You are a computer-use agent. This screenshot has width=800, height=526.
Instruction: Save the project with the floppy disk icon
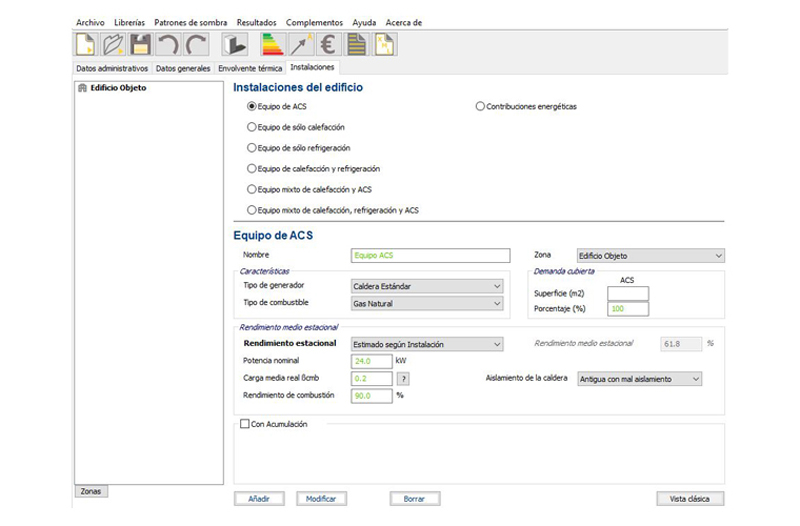[x=140, y=44]
